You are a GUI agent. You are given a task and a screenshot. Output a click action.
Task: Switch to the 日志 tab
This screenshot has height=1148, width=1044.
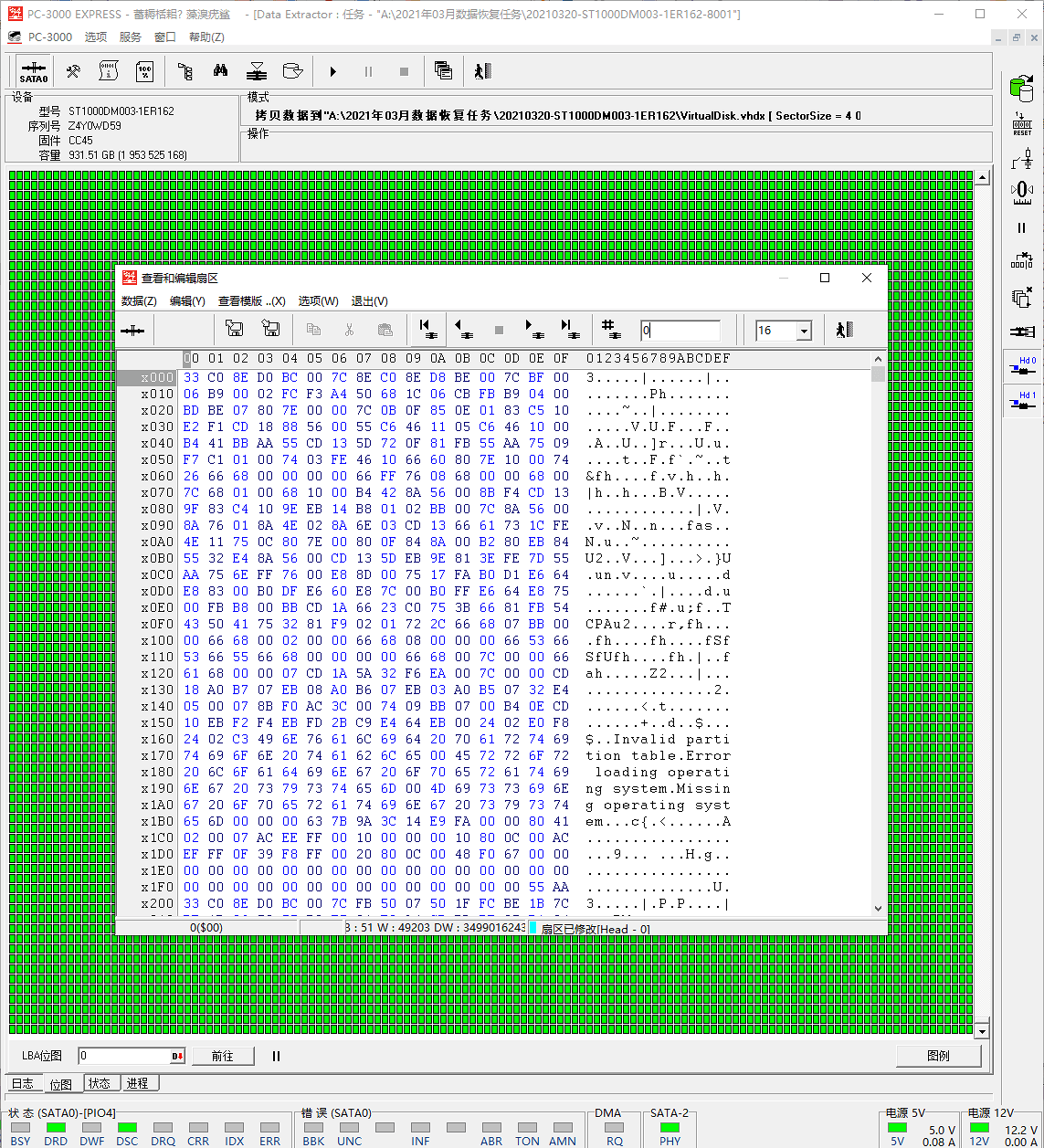(23, 1083)
